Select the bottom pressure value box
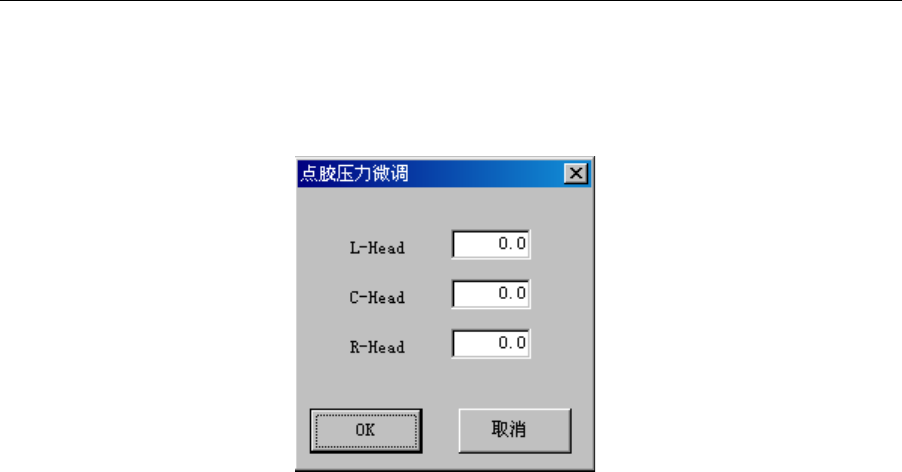The height and width of the screenshot is (472, 902). (x=491, y=343)
